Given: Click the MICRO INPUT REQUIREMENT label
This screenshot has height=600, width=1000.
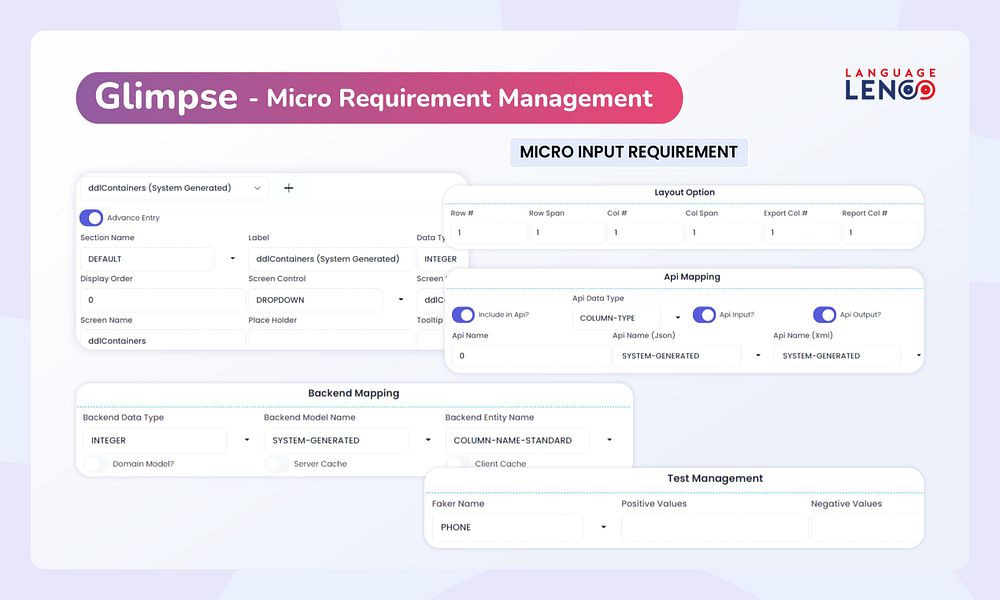Looking at the screenshot, I should 629,152.
